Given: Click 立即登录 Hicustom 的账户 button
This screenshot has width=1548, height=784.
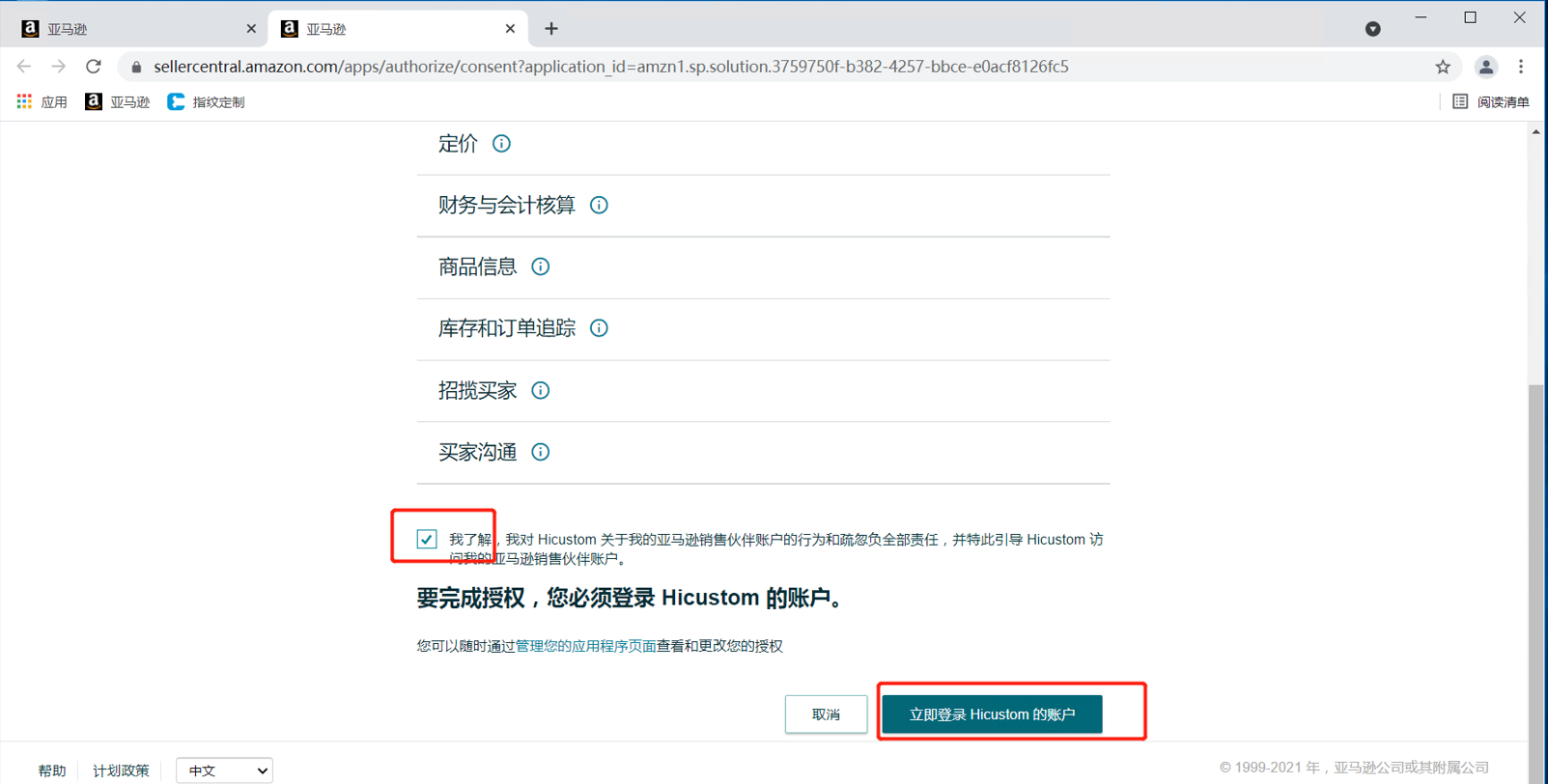Looking at the screenshot, I should [992, 714].
